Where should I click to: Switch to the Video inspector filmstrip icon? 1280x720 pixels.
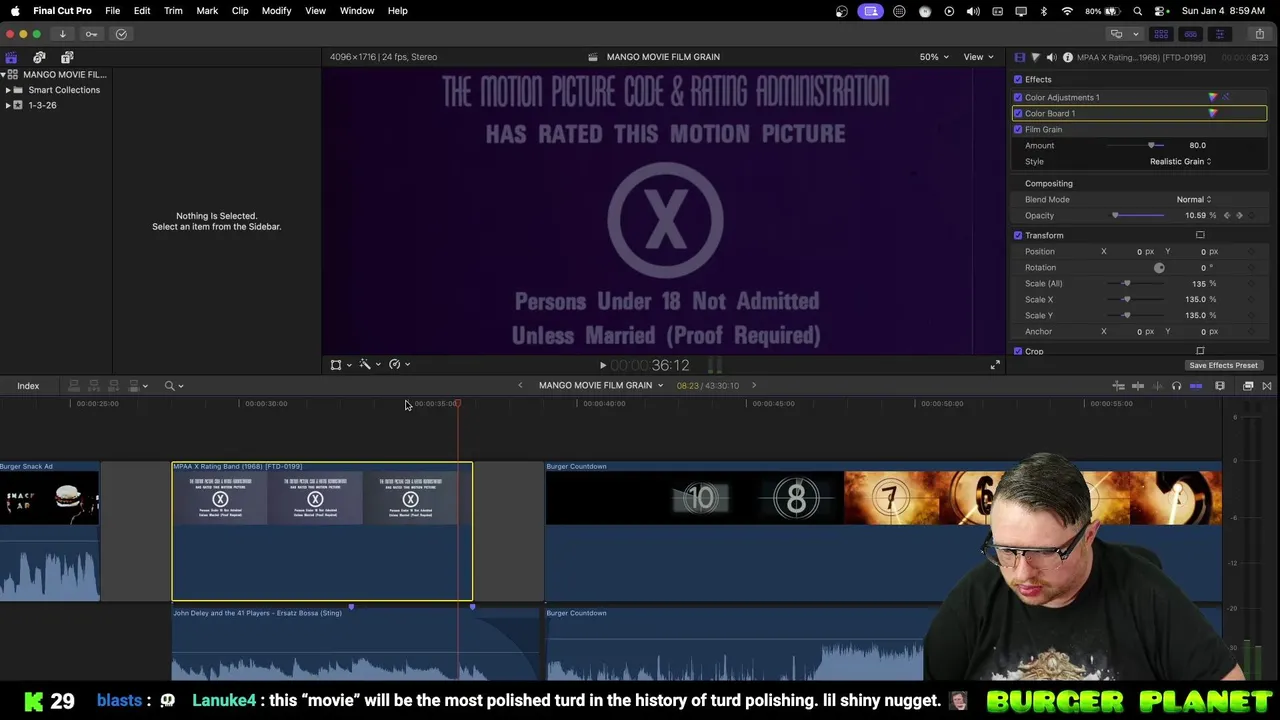tap(1019, 57)
